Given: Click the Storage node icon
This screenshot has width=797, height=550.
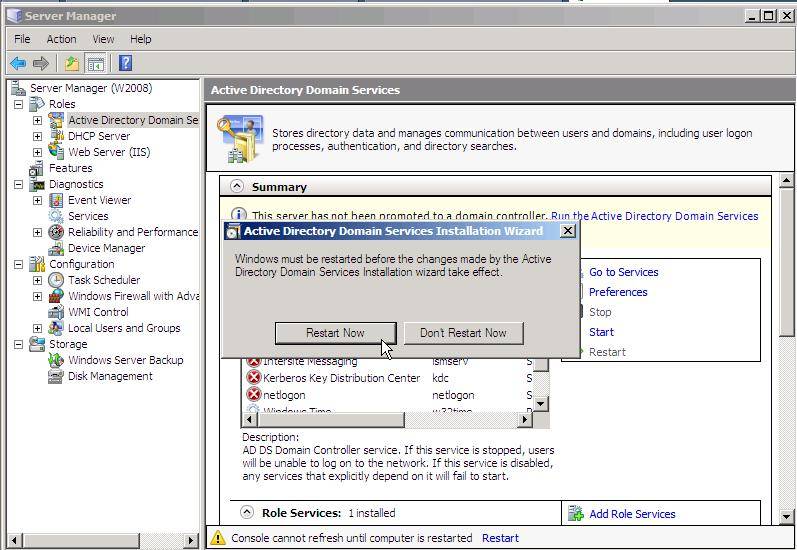Looking at the screenshot, I should coord(37,344).
